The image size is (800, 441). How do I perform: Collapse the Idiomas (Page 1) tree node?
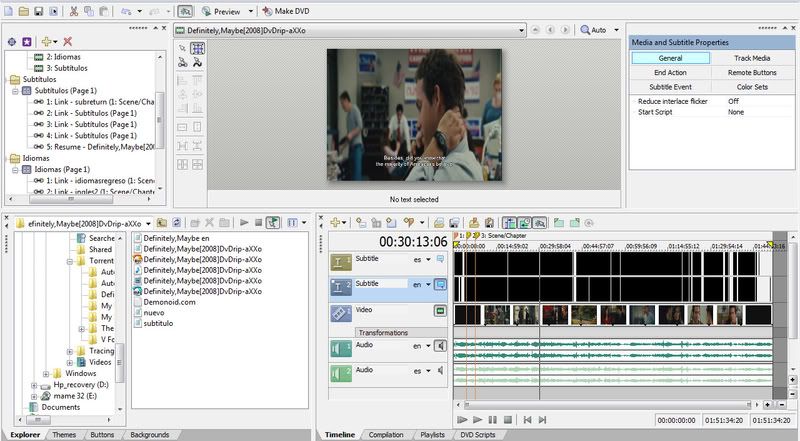[x=15, y=169]
